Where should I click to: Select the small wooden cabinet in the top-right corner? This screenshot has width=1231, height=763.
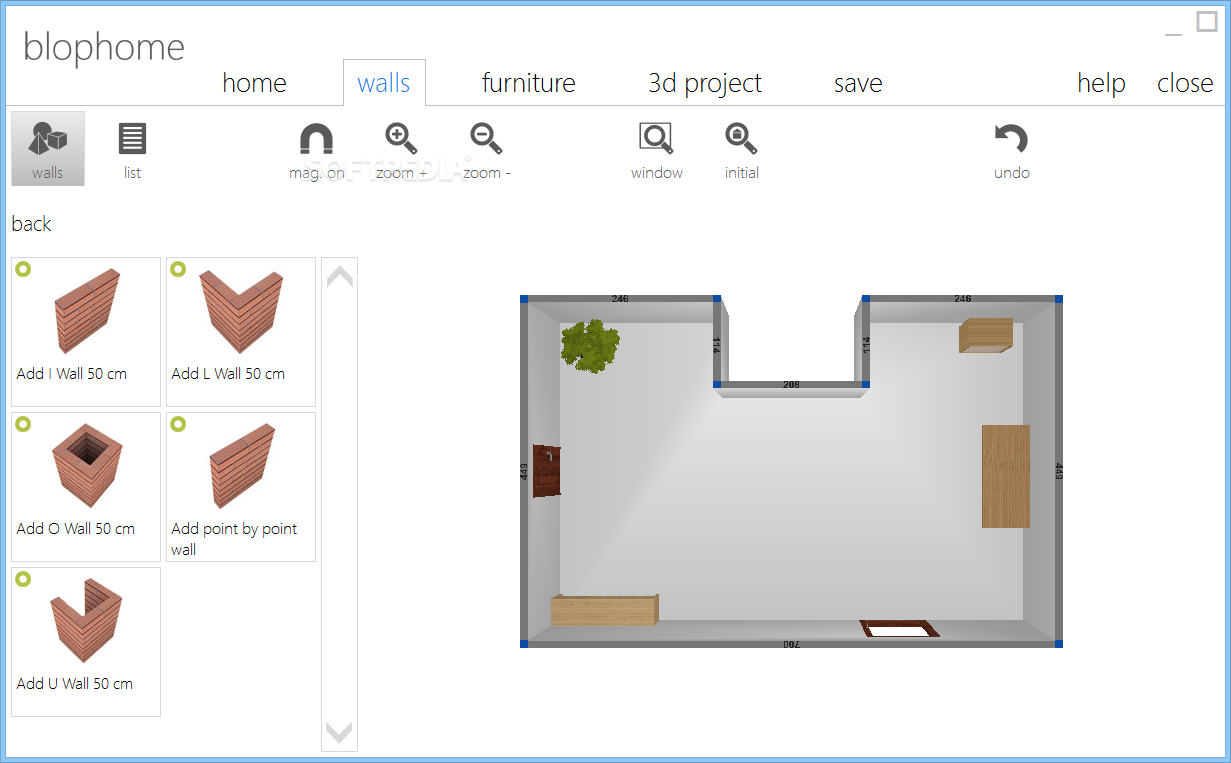(986, 336)
